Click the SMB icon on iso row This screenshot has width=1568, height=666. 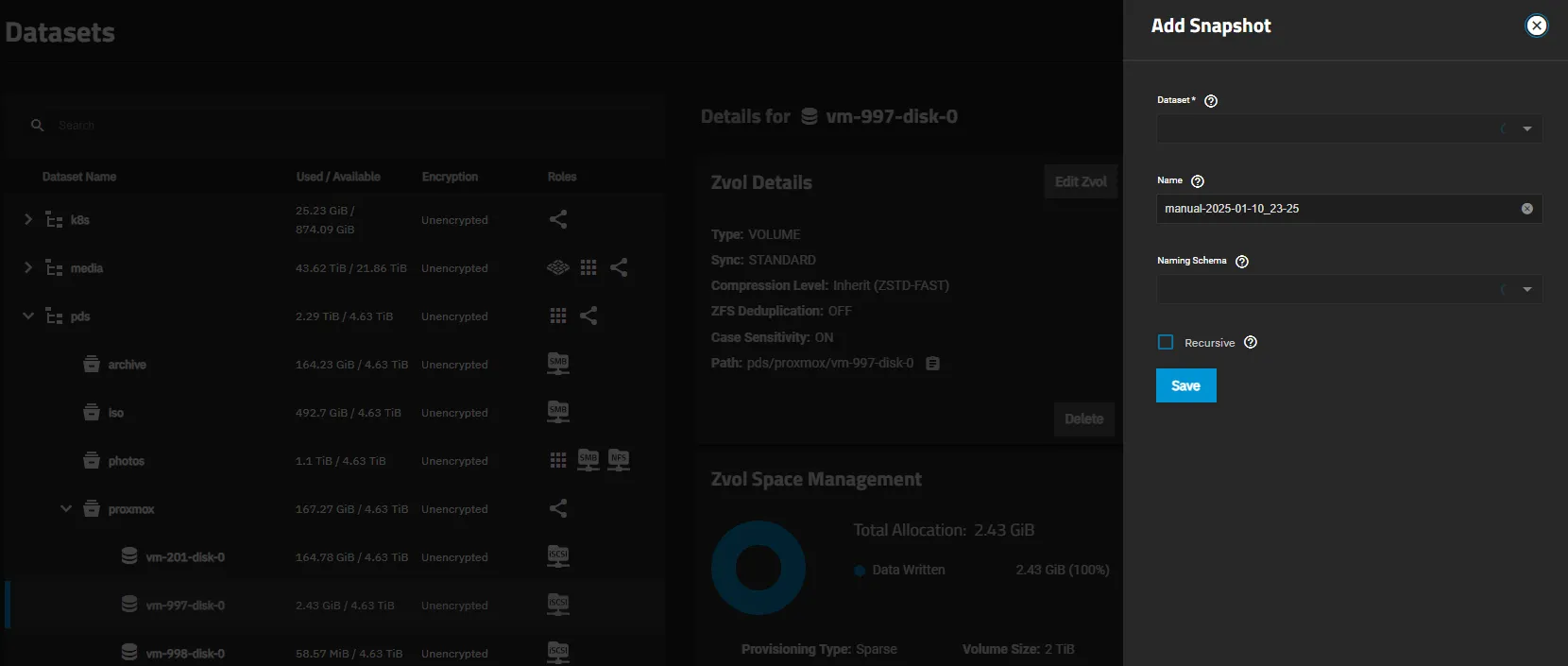558,412
